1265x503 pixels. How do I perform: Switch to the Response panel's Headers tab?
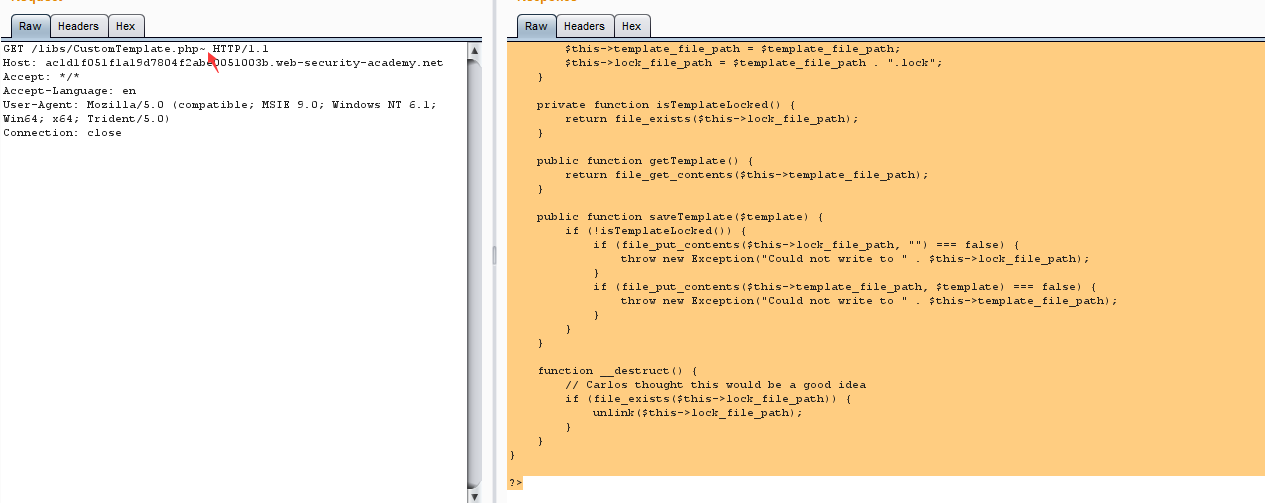point(584,26)
